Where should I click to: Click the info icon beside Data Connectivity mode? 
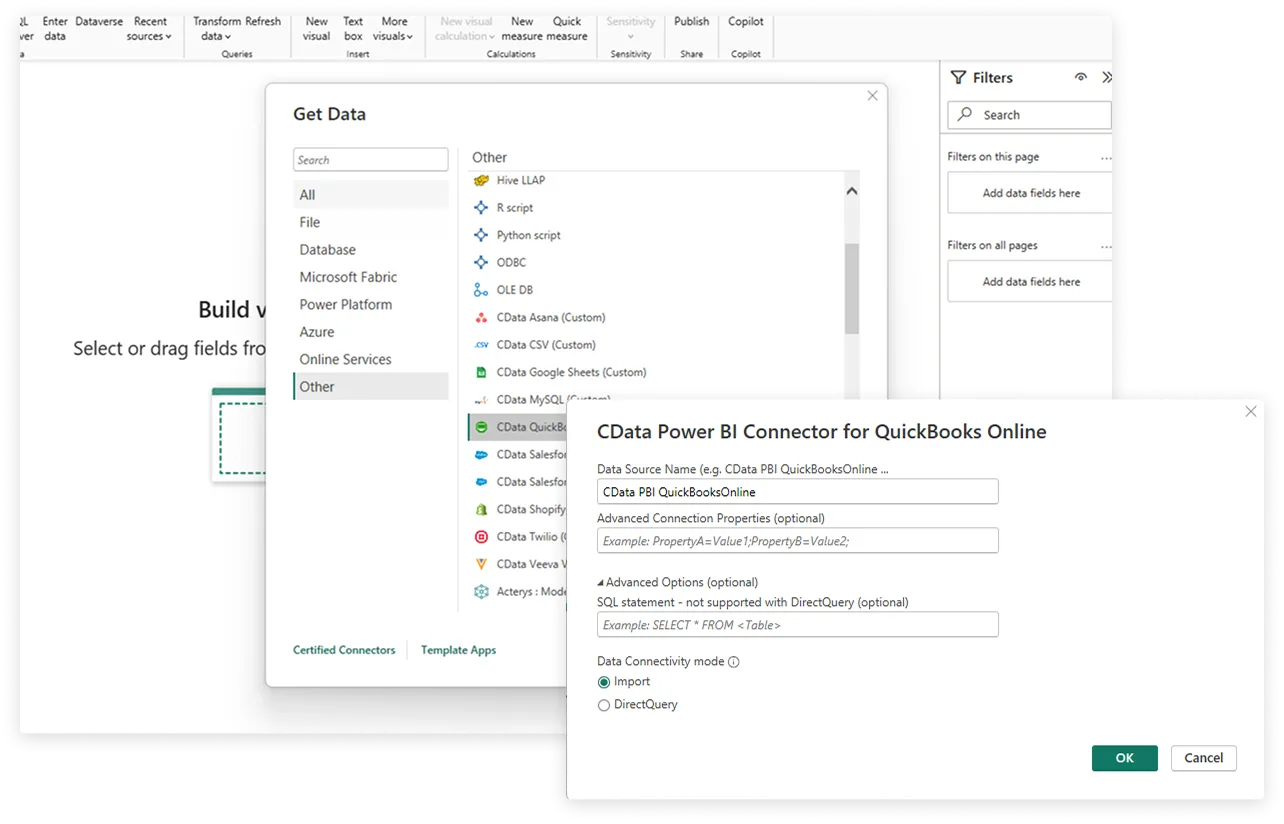[734, 662]
